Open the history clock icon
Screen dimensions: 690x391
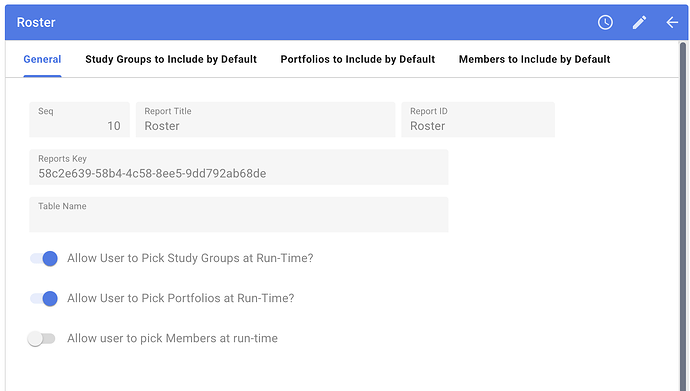605,22
